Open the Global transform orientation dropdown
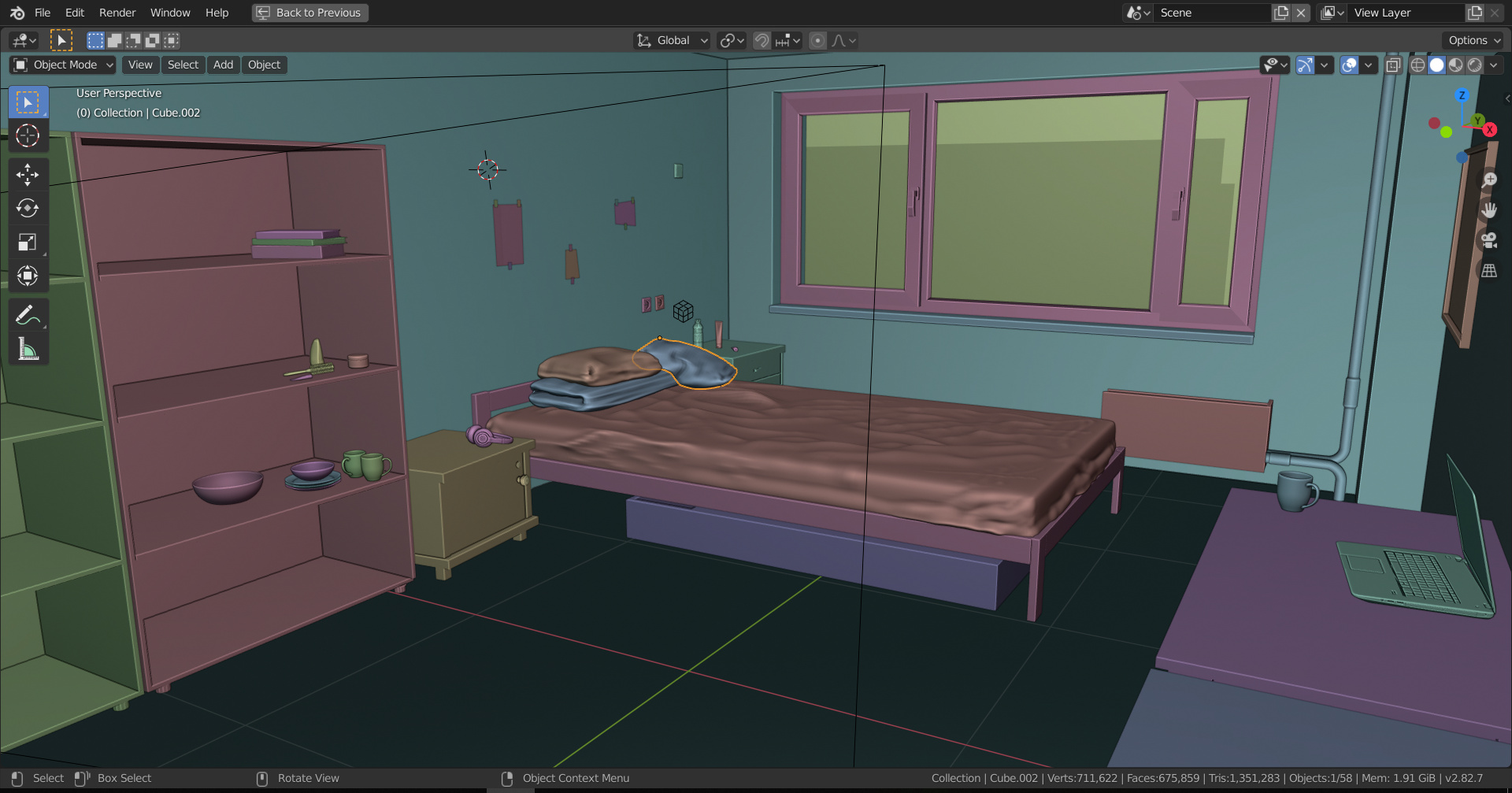The width and height of the screenshot is (1512, 793). [x=671, y=40]
